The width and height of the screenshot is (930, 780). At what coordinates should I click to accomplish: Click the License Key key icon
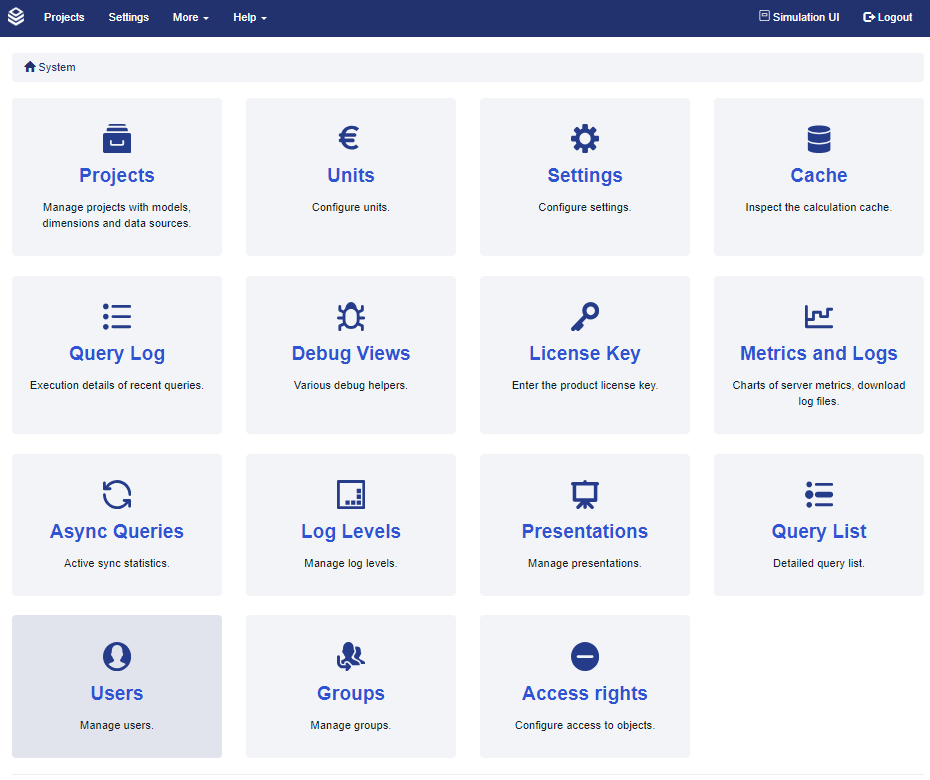click(x=585, y=316)
